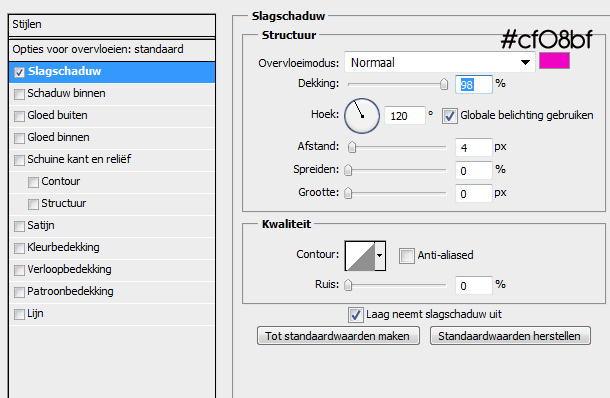Click the Grootte slider handle
This screenshot has height=398, width=610.
[348, 193]
